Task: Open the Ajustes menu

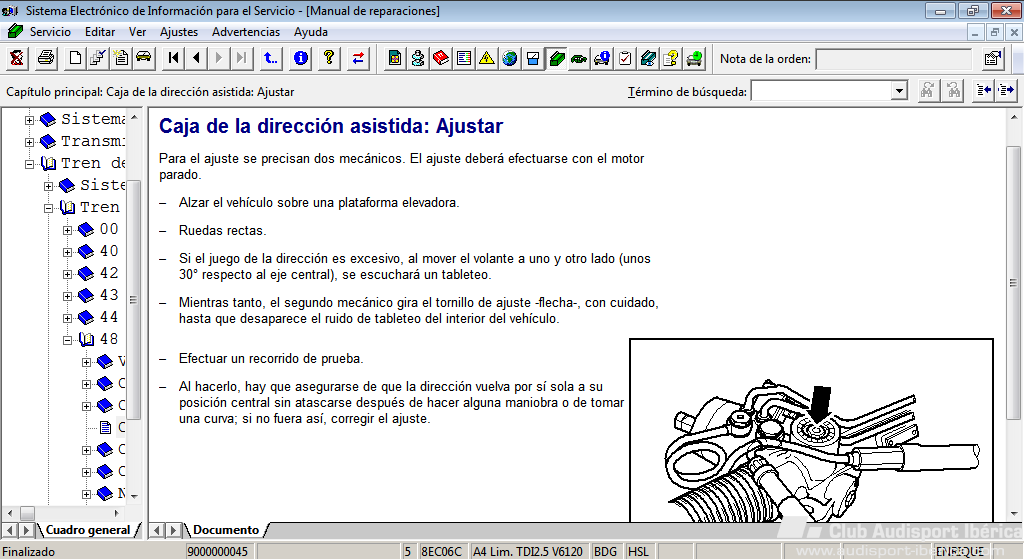Action: (179, 32)
